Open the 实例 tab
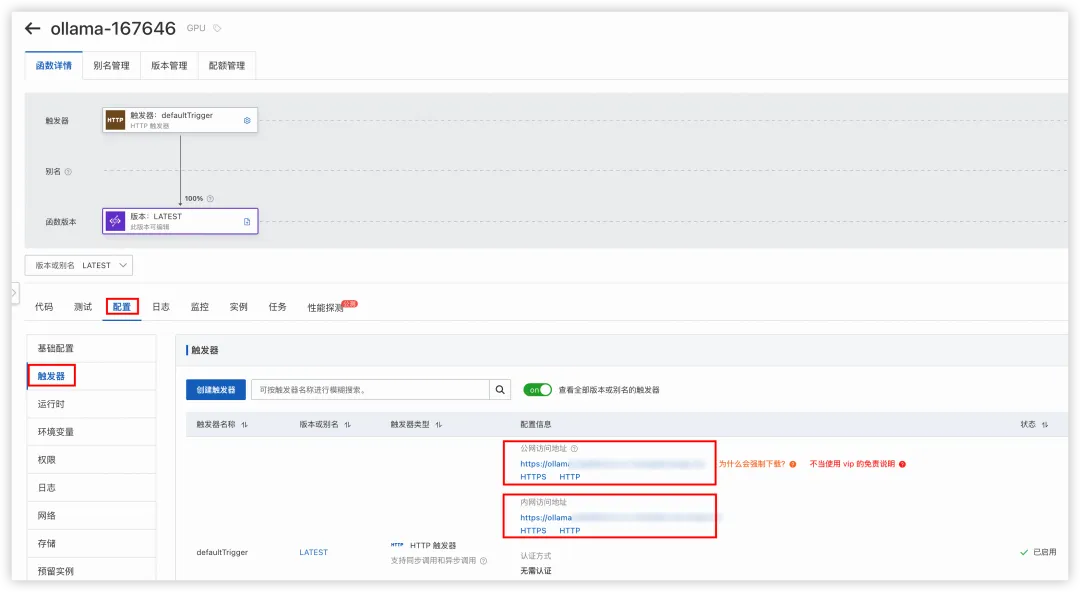Image resolution: width=1080 pixels, height=592 pixels. point(238,307)
